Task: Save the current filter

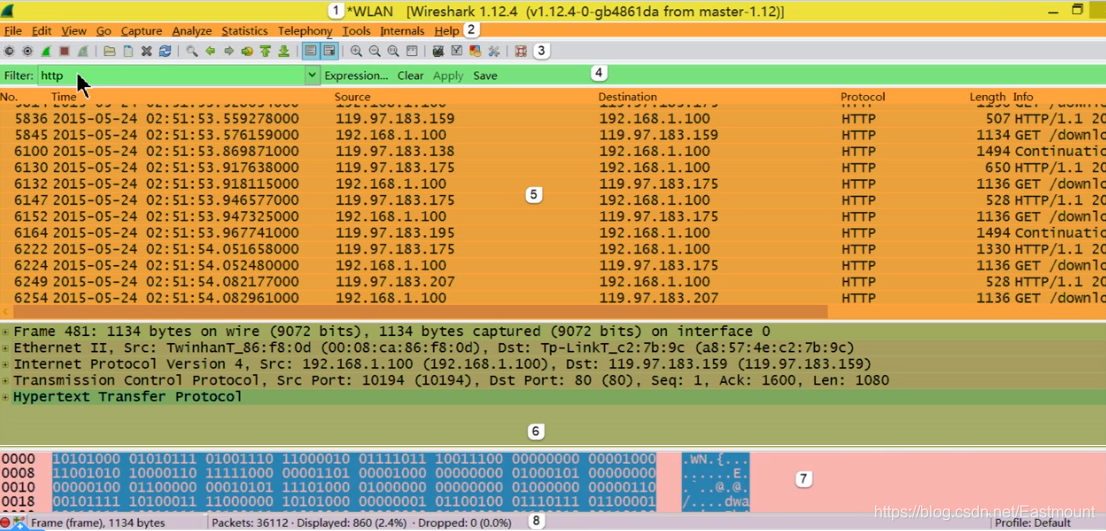Action: pyautogui.click(x=485, y=75)
